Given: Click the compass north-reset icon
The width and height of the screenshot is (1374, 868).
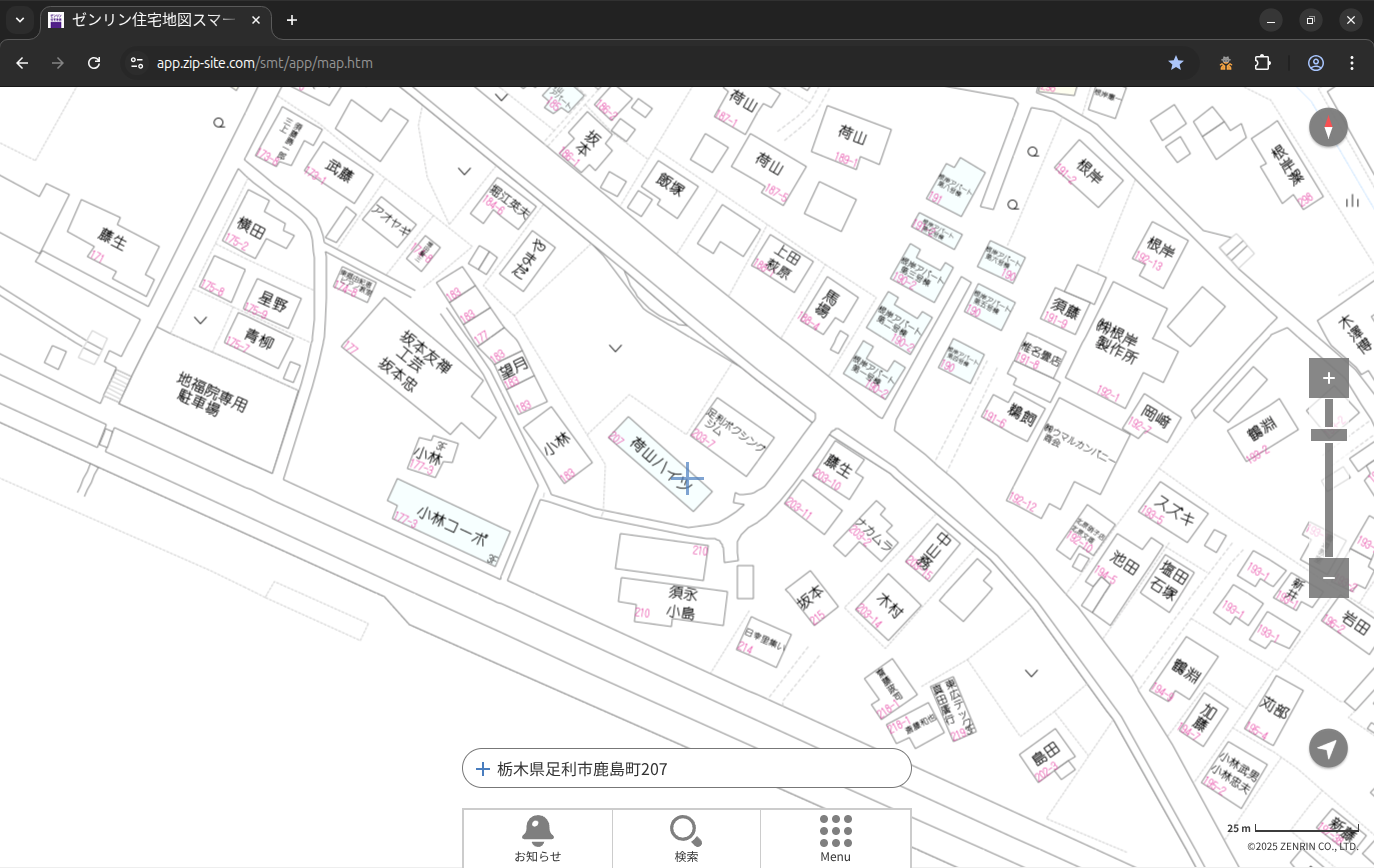Looking at the screenshot, I should 1328,128.
